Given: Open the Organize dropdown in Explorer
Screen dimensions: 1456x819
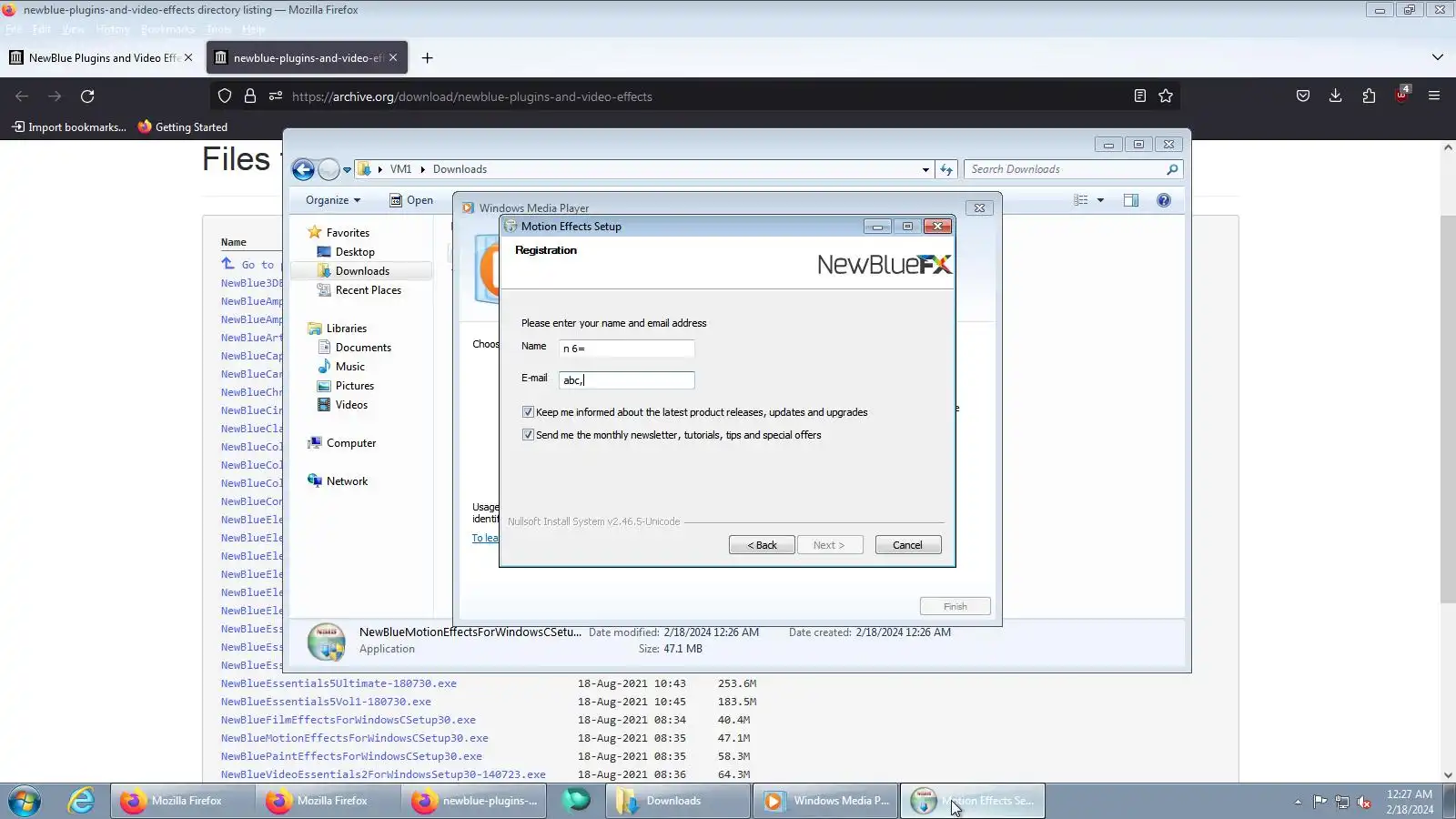Looking at the screenshot, I should [x=333, y=200].
